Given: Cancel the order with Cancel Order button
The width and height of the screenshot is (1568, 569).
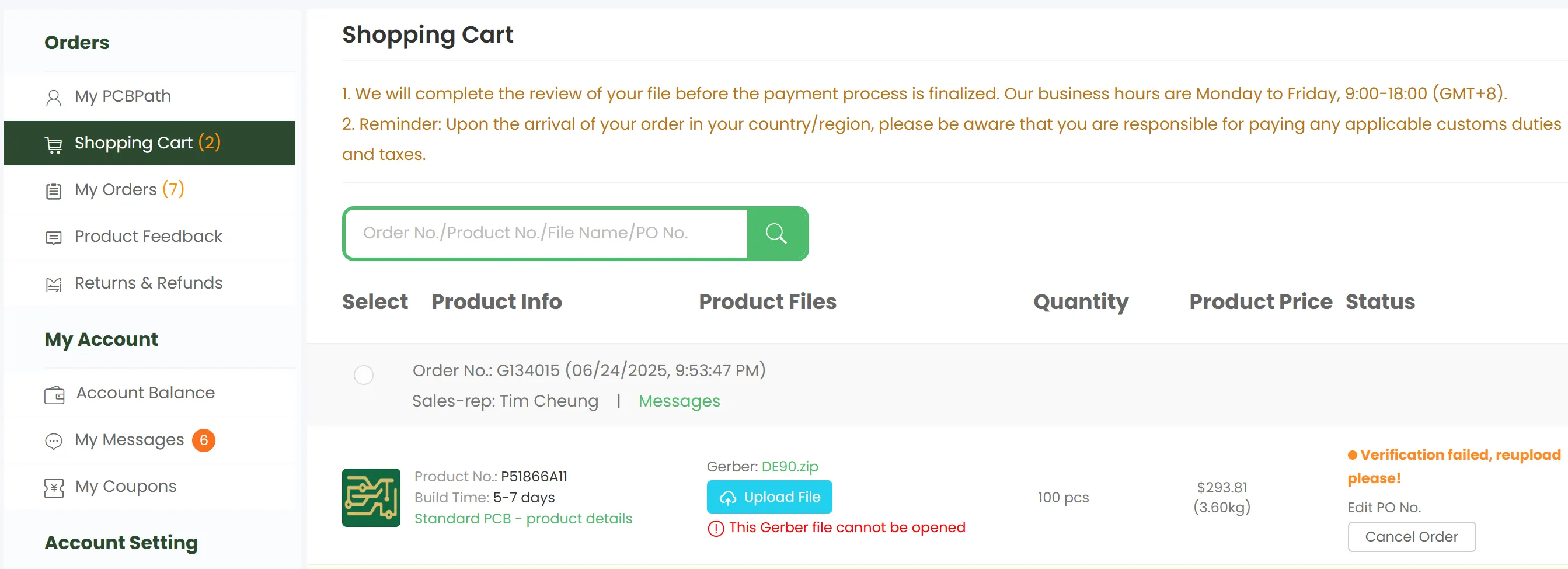Looking at the screenshot, I should [1411, 537].
